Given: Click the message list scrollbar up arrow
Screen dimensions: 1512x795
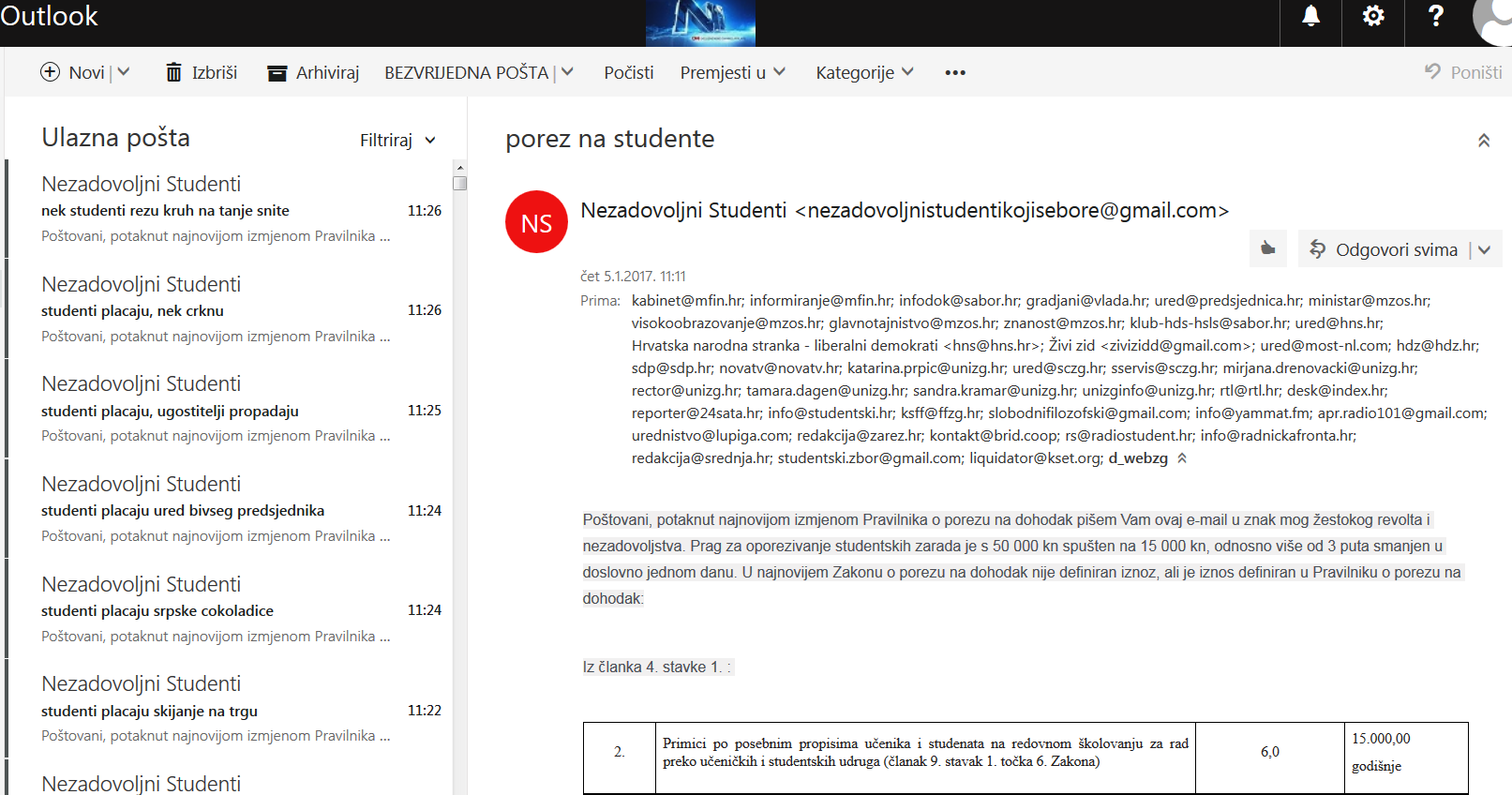Looking at the screenshot, I should 459,168.
